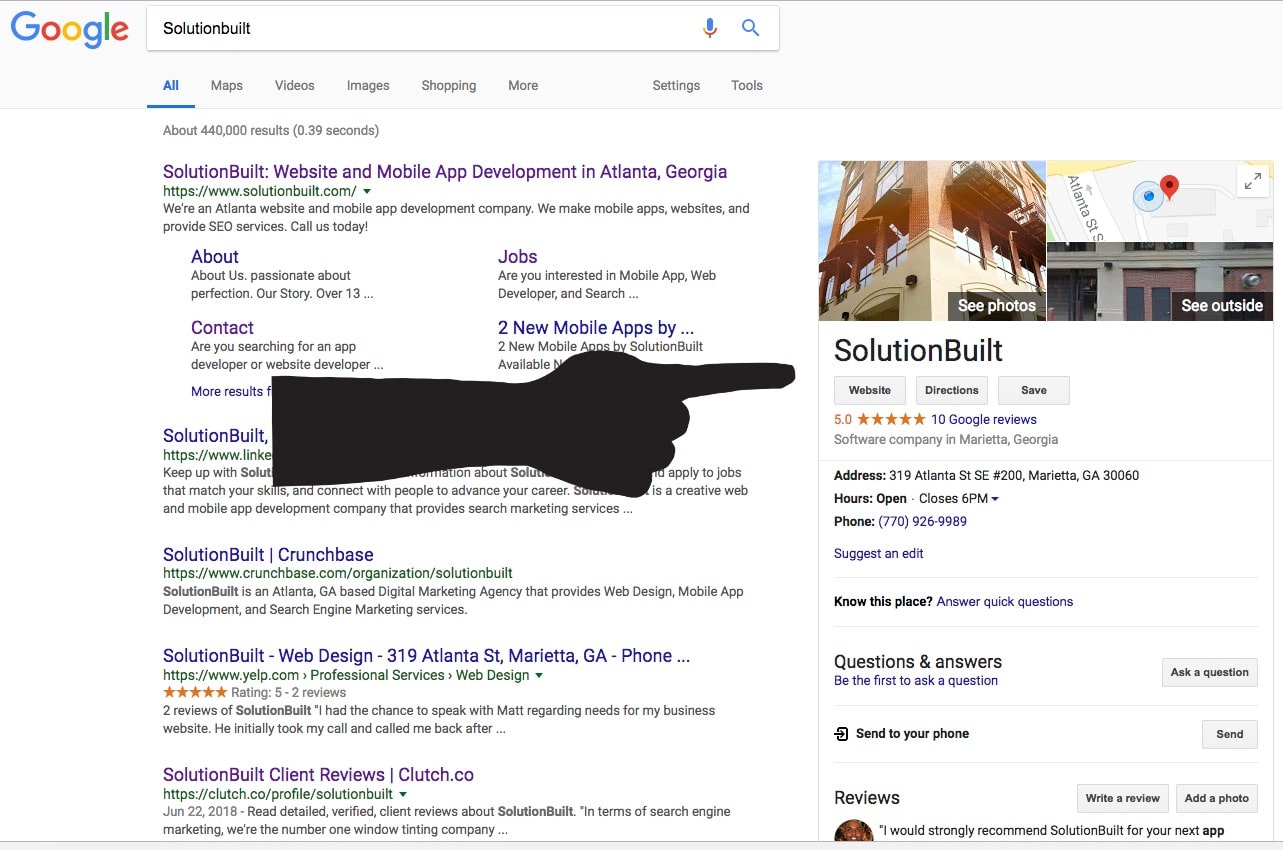1283x850 pixels.
Task: Click the Google logo
Action: coord(70,29)
